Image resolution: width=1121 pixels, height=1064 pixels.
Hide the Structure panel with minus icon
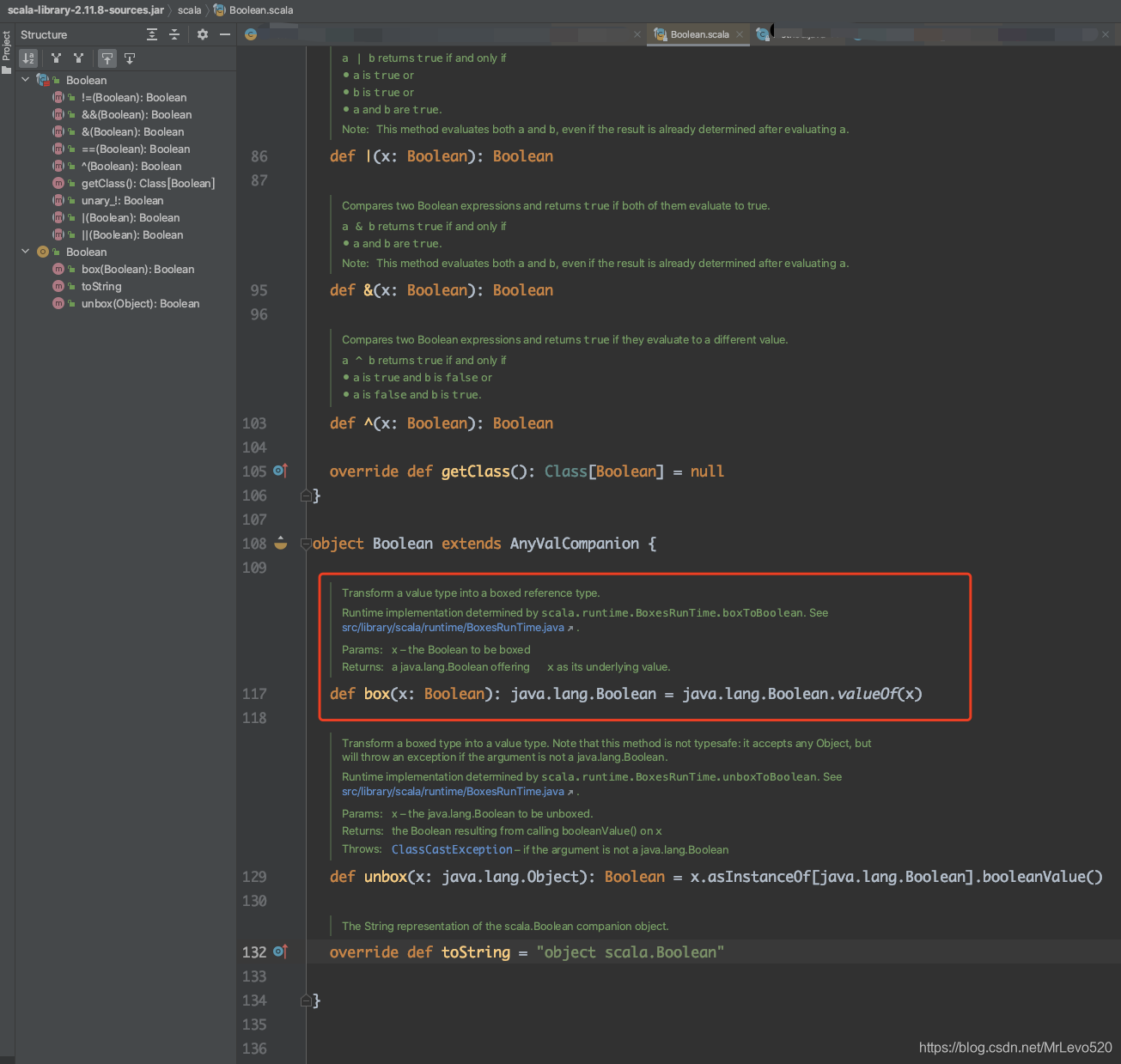[225, 34]
